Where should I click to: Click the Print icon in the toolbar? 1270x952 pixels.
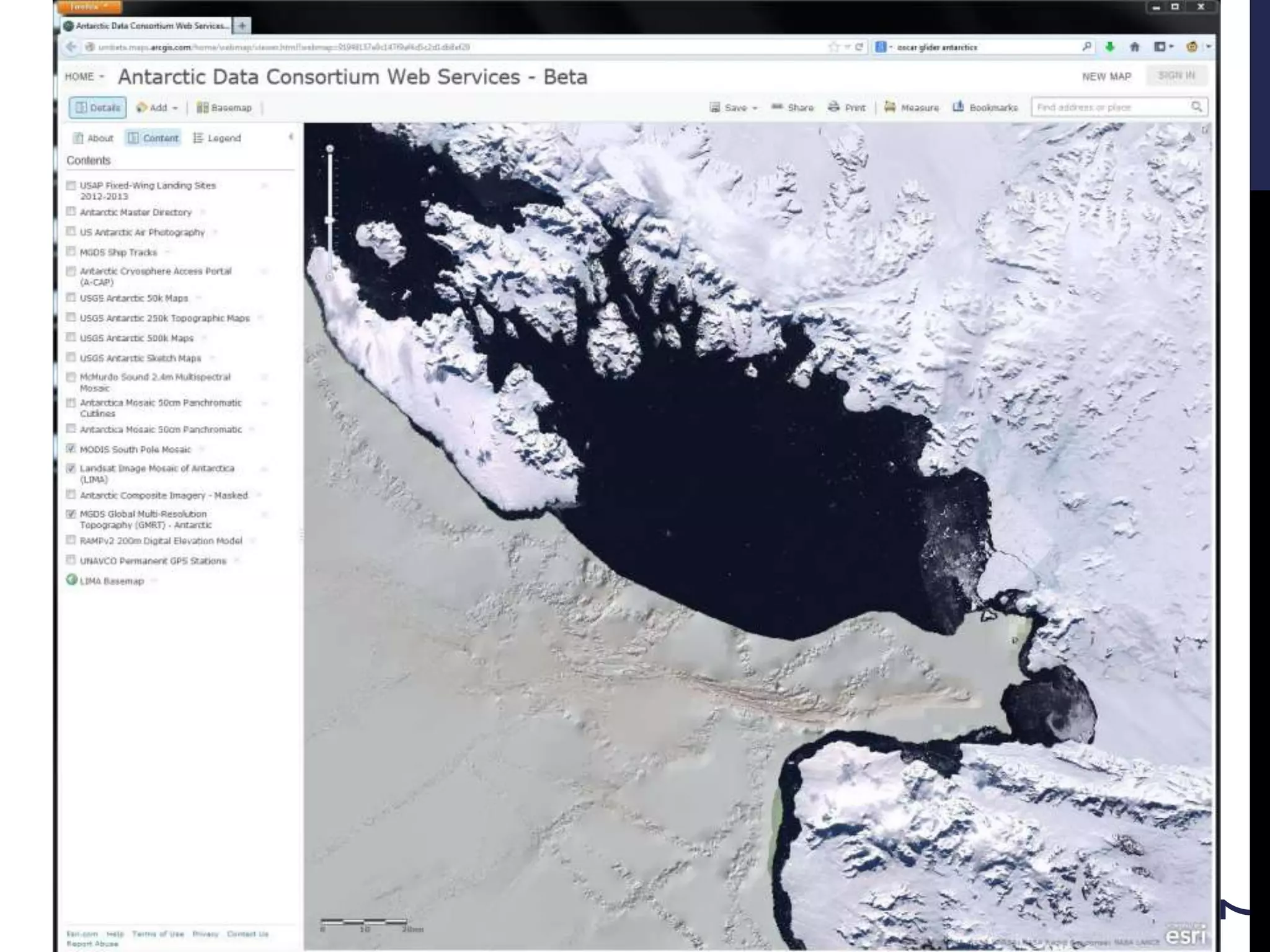[834, 107]
